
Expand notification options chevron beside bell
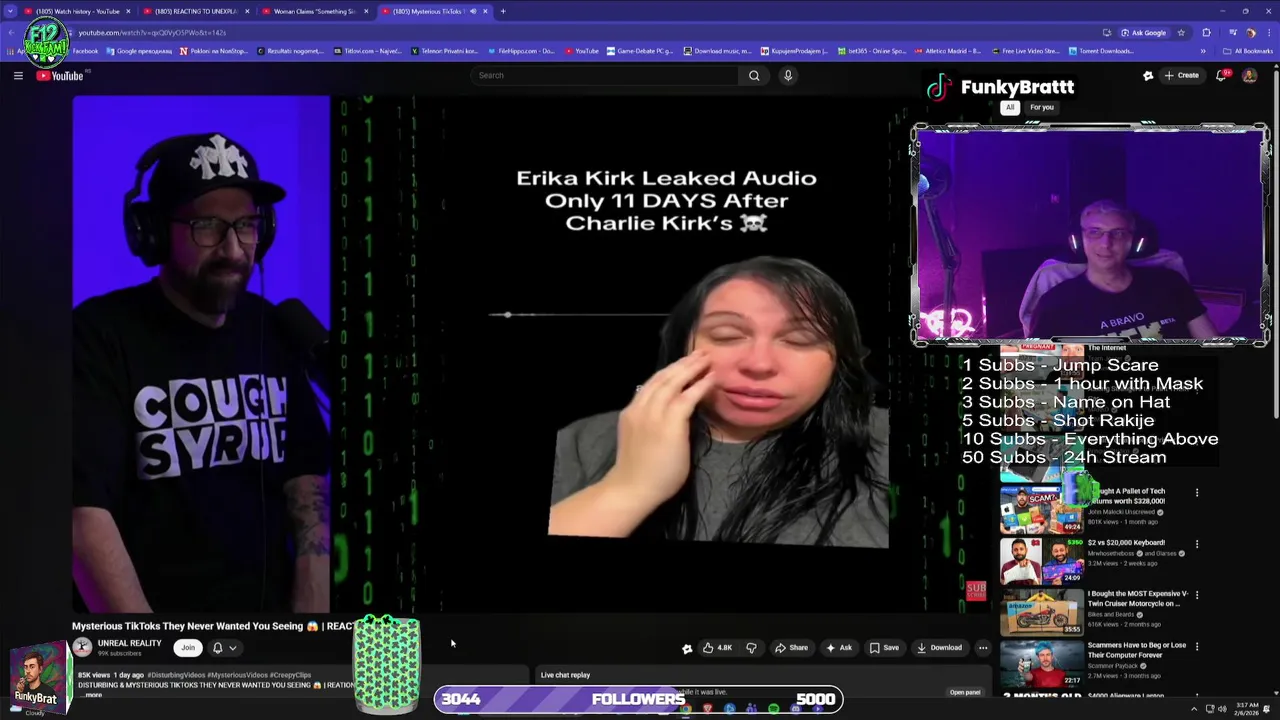[232, 648]
